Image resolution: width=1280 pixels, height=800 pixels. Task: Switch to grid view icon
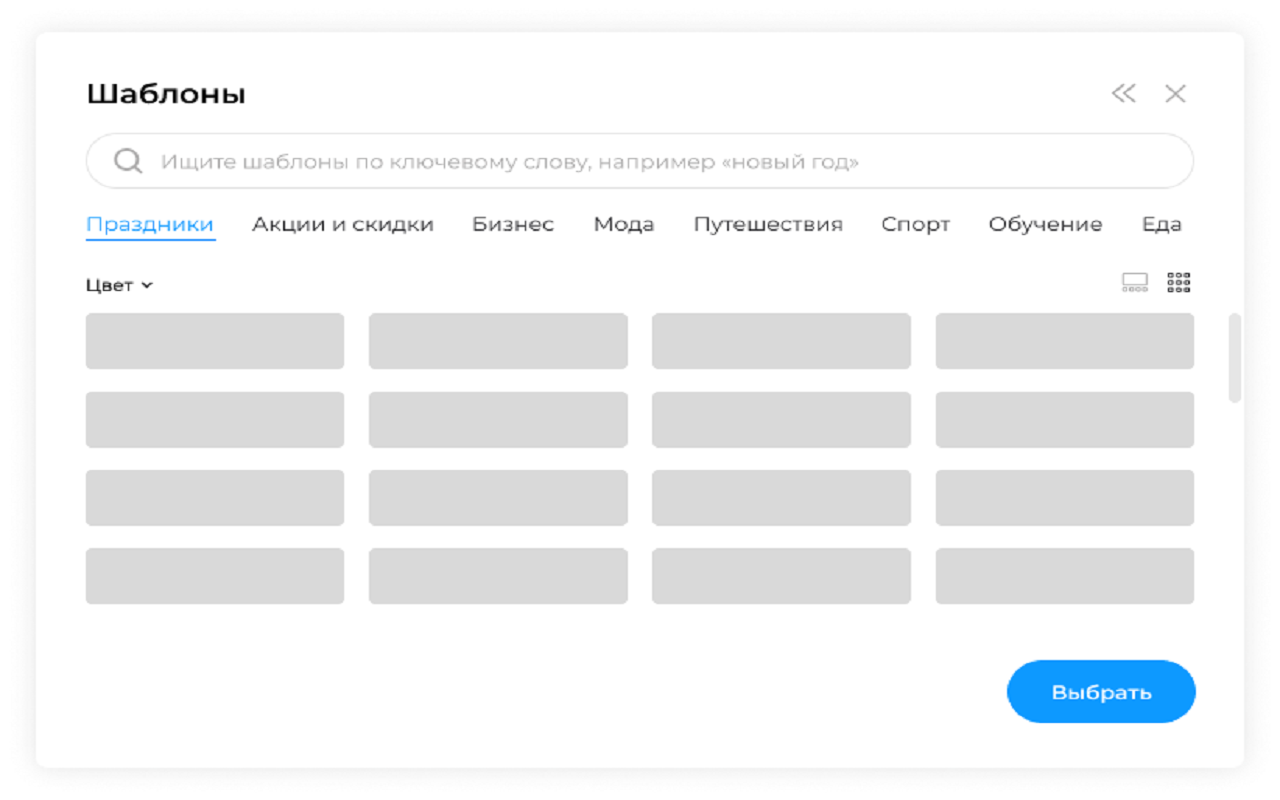click(1179, 283)
